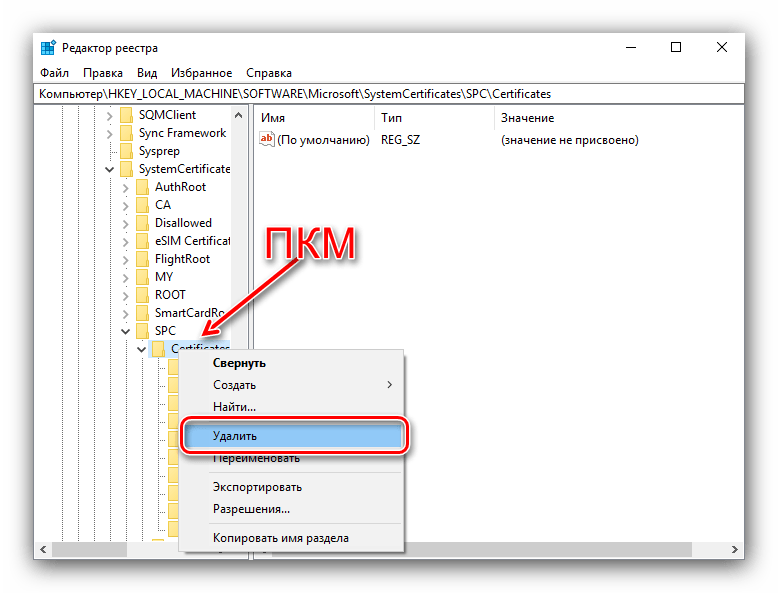
Task: Choose Разрешения... in the context menu
Action: (292, 509)
